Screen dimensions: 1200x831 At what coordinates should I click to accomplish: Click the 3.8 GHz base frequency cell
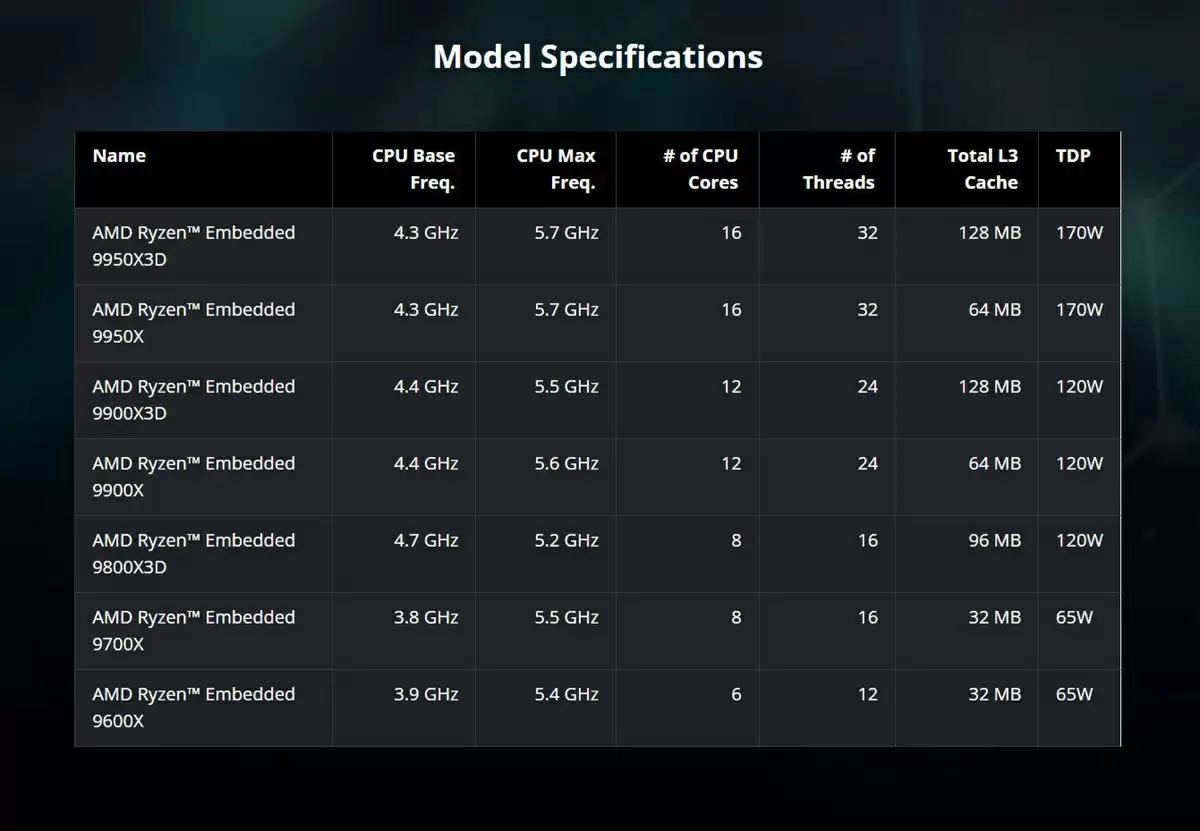(426, 618)
